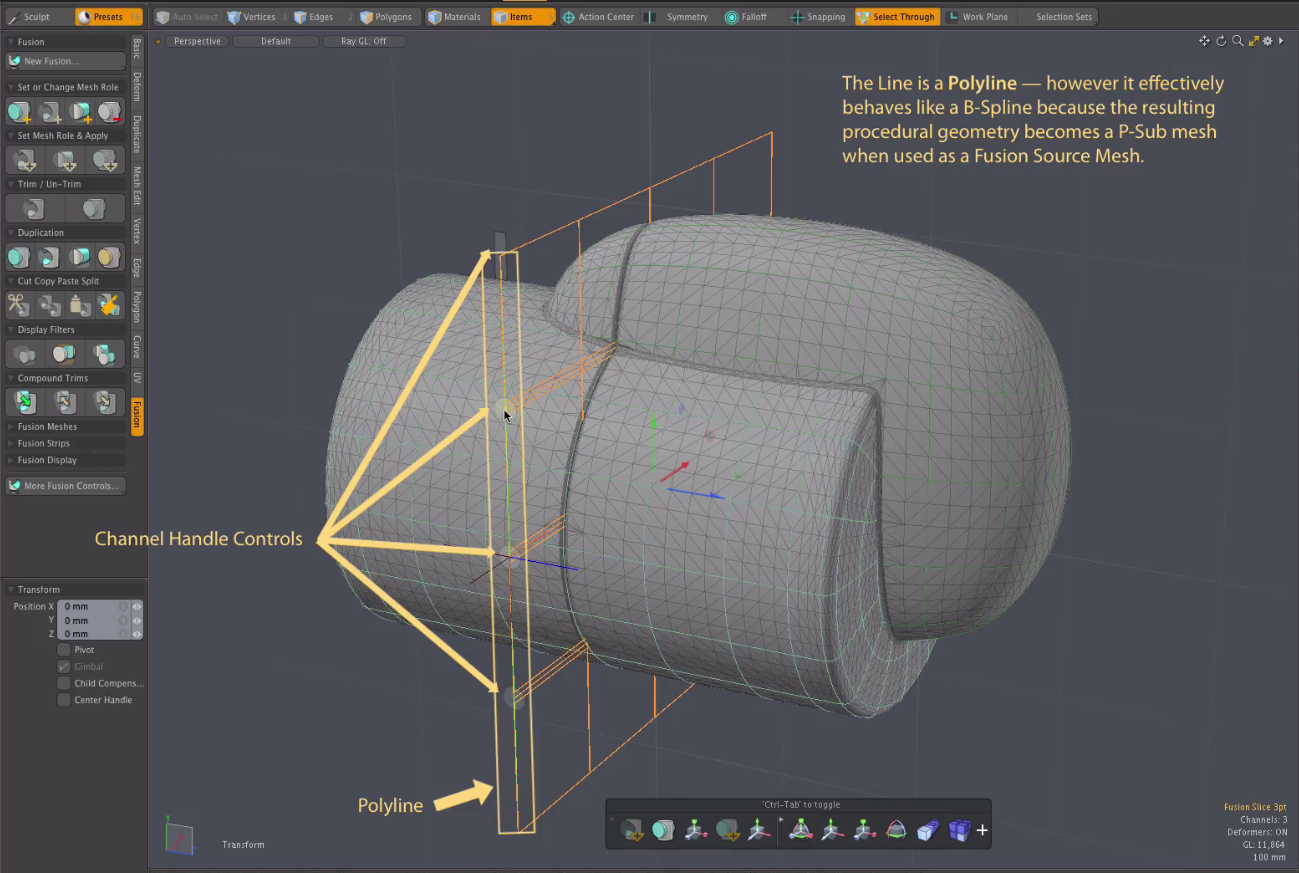Check the Child Compensation checkbox
This screenshot has height=873, width=1299.
click(x=64, y=684)
